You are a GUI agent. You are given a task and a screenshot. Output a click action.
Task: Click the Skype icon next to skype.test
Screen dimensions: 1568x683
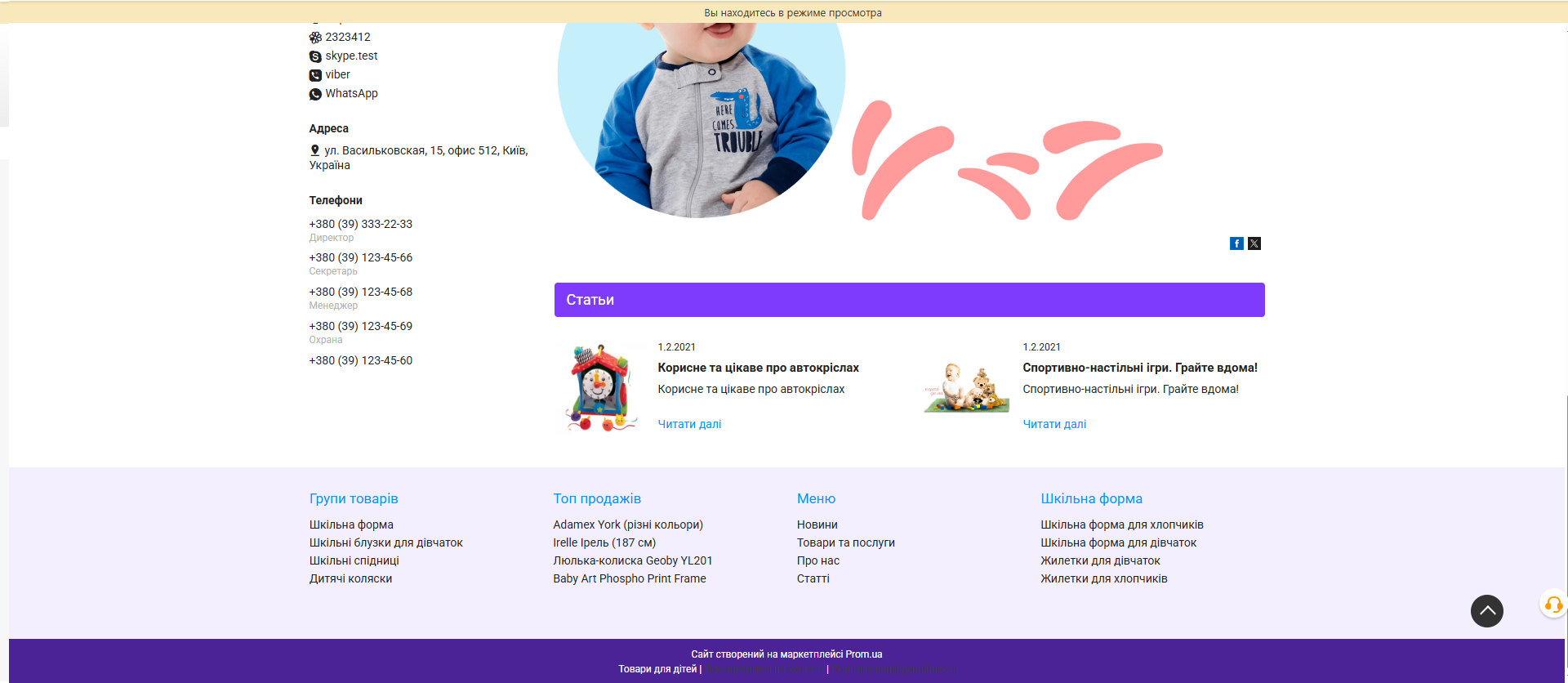tap(315, 56)
